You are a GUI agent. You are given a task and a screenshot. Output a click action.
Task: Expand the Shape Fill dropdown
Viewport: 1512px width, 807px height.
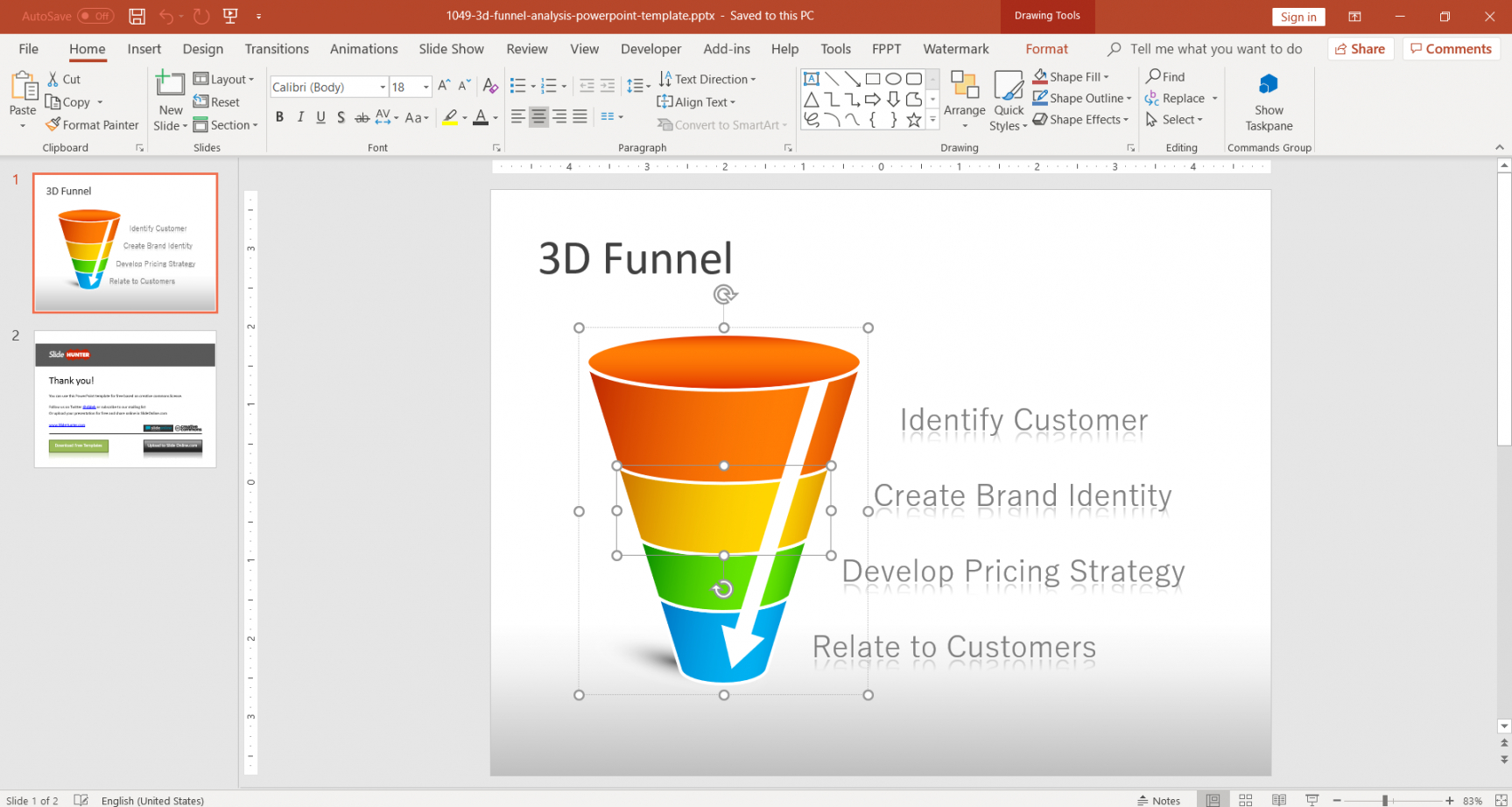coord(1107,77)
